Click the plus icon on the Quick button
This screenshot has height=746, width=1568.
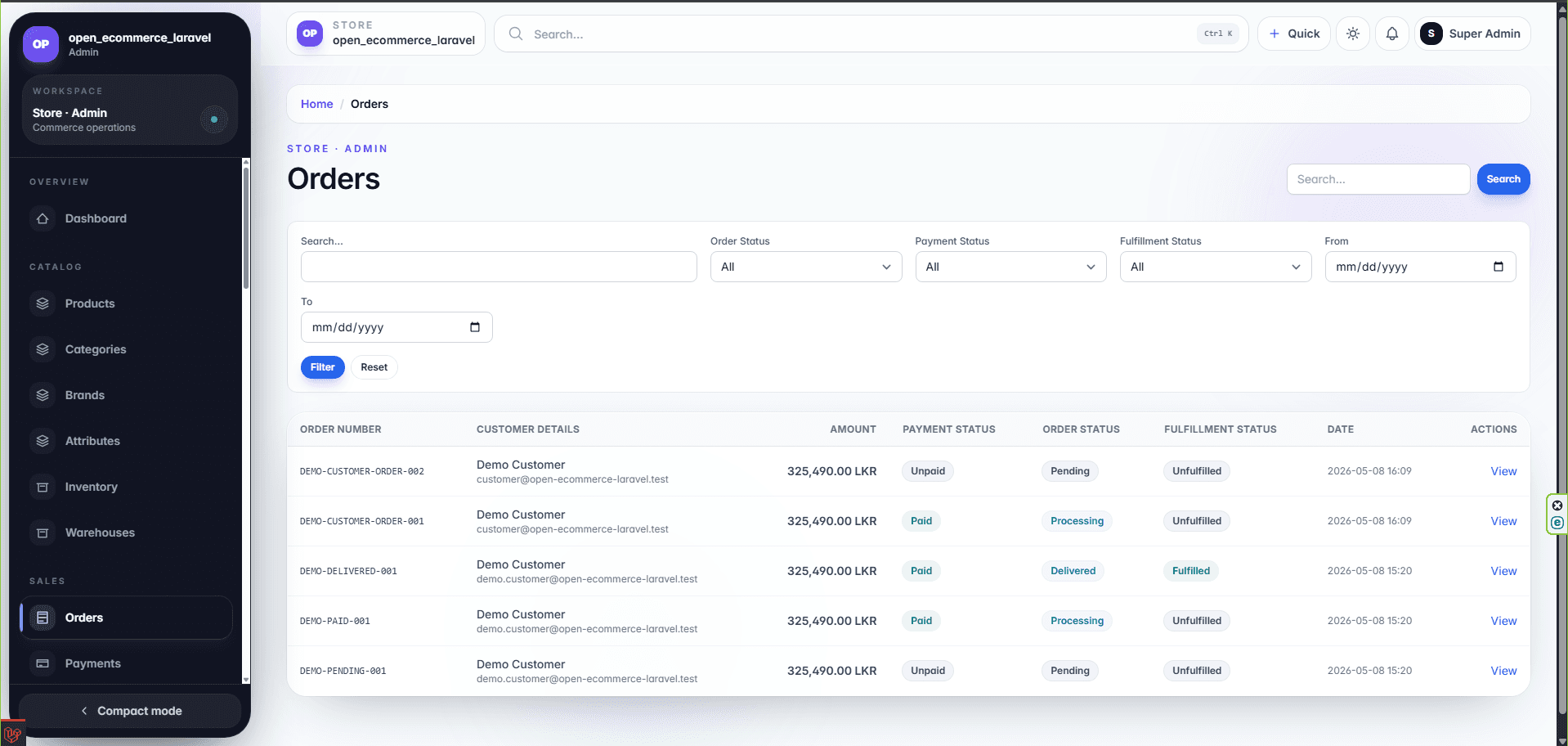point(1275,34)
